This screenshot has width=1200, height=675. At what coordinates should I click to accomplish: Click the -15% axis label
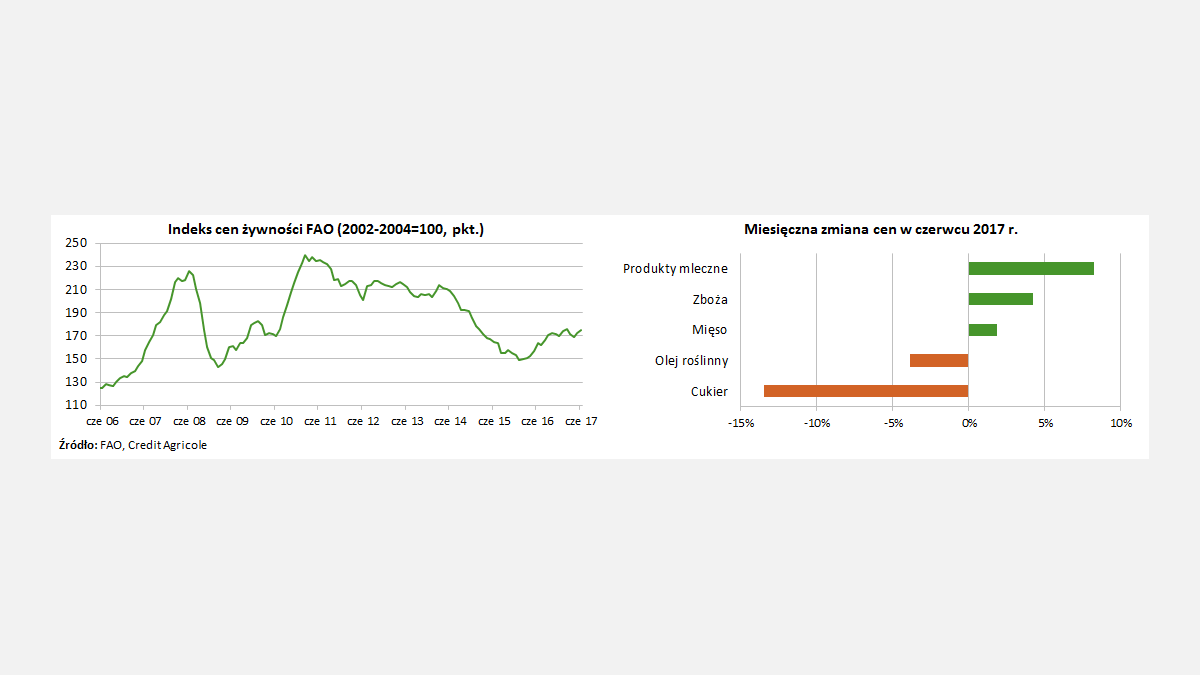740,423
